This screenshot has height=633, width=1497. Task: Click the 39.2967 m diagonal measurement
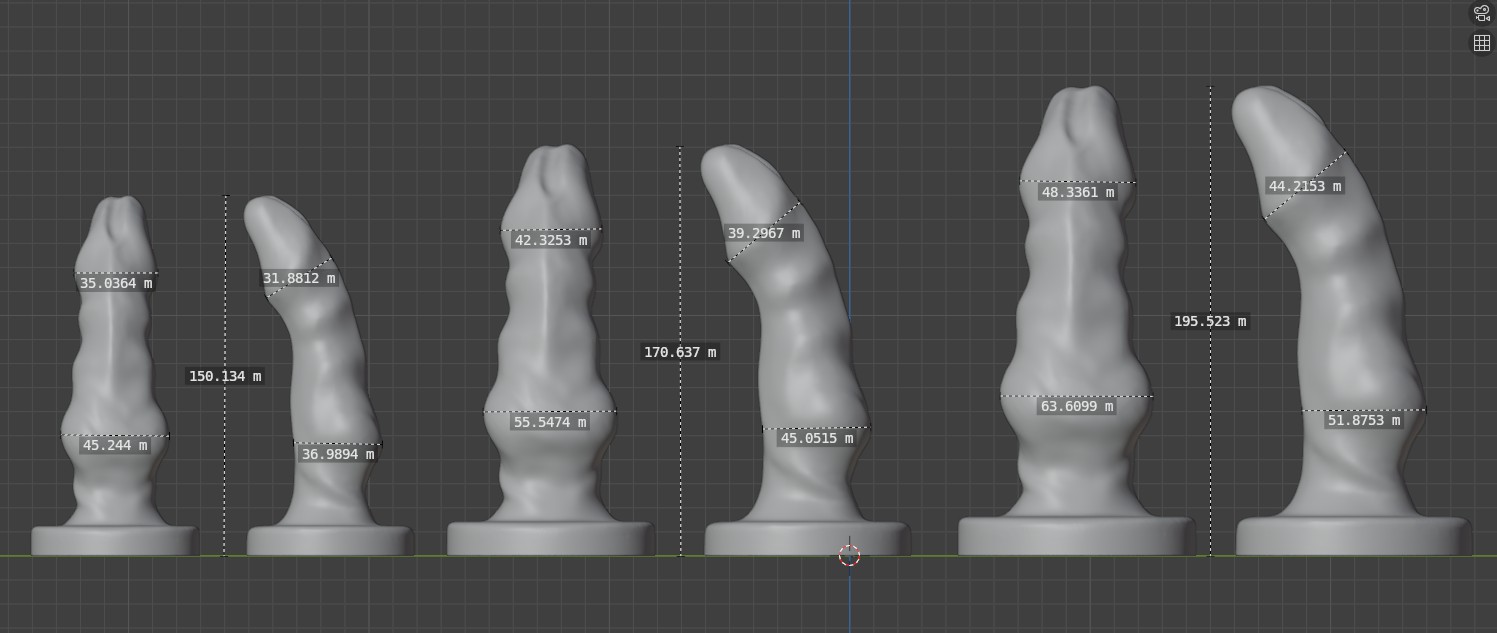coord(764,233)
